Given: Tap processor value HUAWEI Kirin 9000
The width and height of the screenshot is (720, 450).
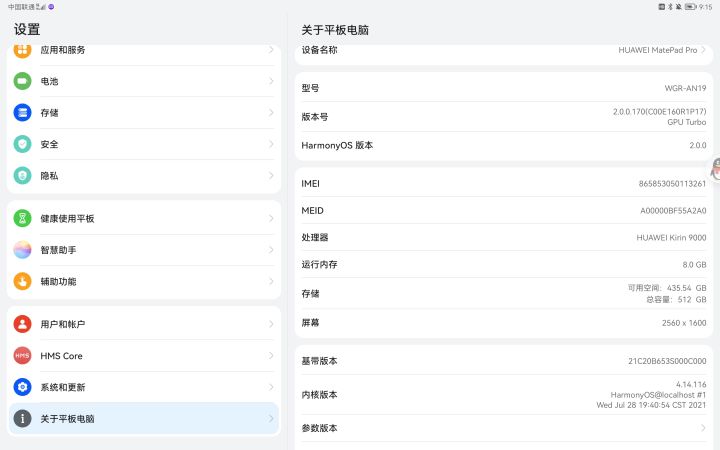Looking at the screenshot, I should (x=671, y=237).
